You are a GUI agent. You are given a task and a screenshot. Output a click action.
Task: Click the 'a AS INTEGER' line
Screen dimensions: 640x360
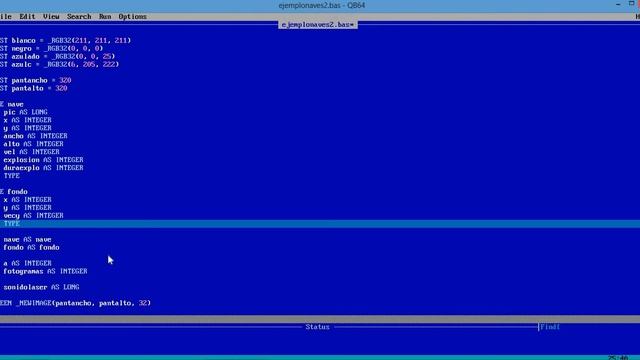pos(27,263)
